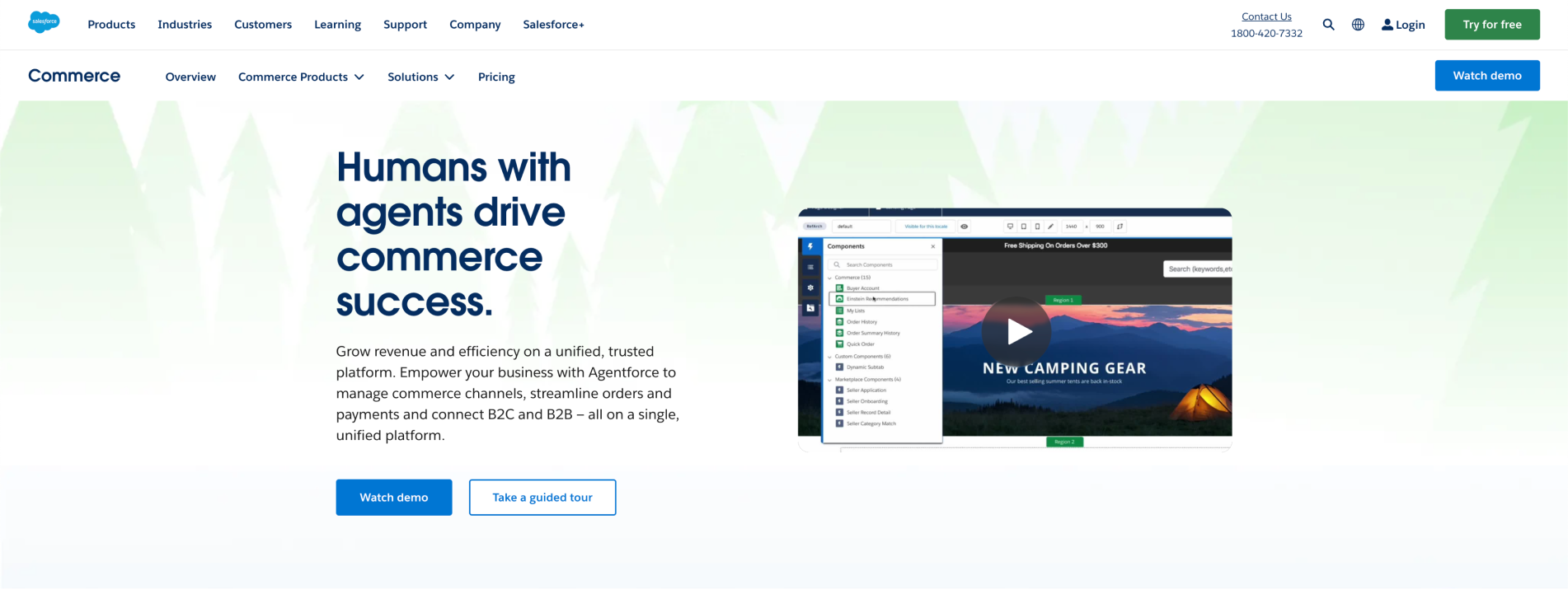Open the Learning menu
This screenshot has height=589, width=1568.
click(337, 25)
